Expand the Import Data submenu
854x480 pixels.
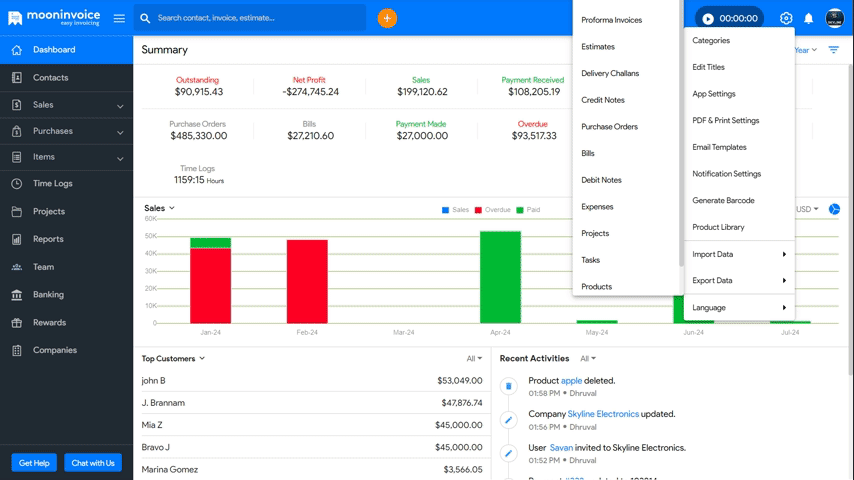[x=739, y=254]
